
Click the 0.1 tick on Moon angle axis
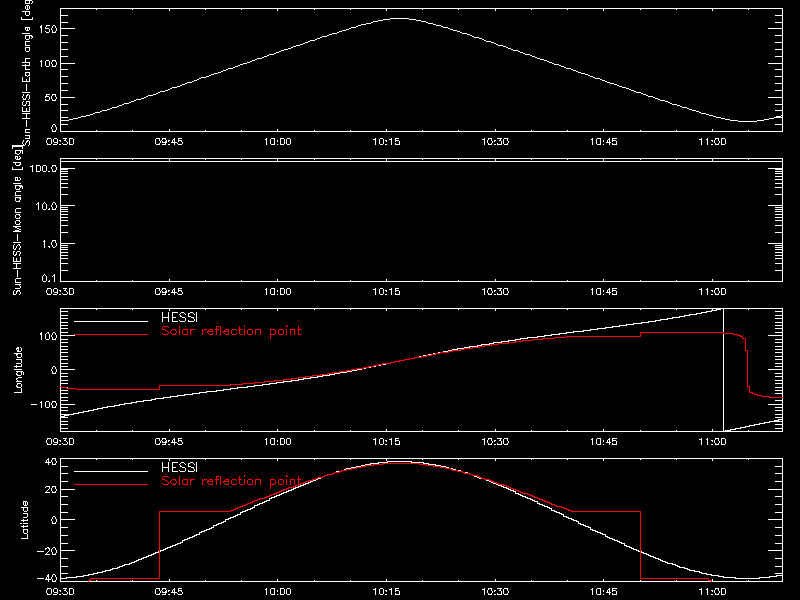coord(49,278)
